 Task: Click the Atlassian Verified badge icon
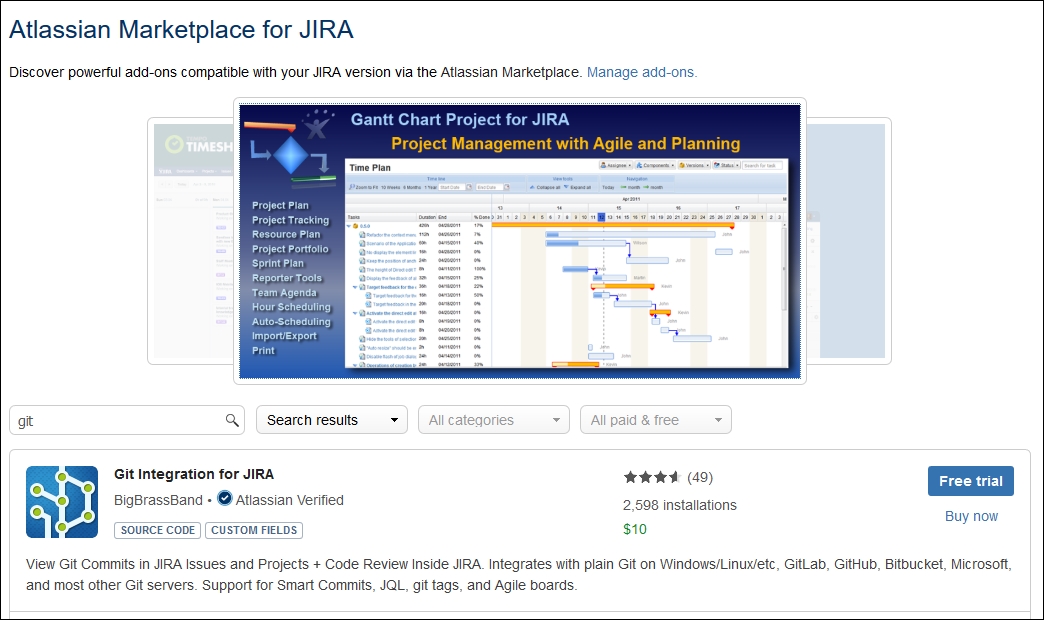tap(225, 499)
